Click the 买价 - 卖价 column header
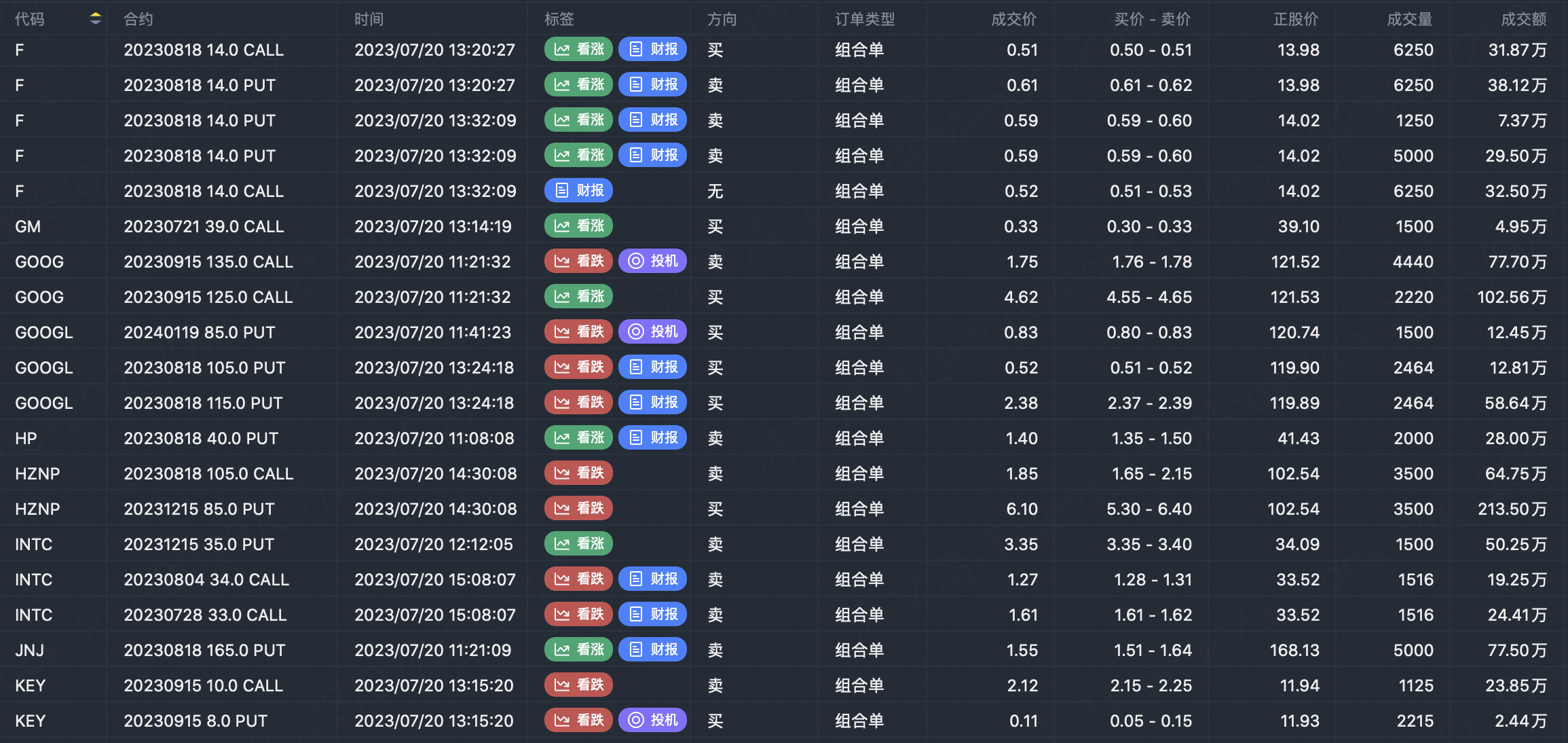Image resolution: width=1568 pixels, height=743 pixels. [1152, 19]
